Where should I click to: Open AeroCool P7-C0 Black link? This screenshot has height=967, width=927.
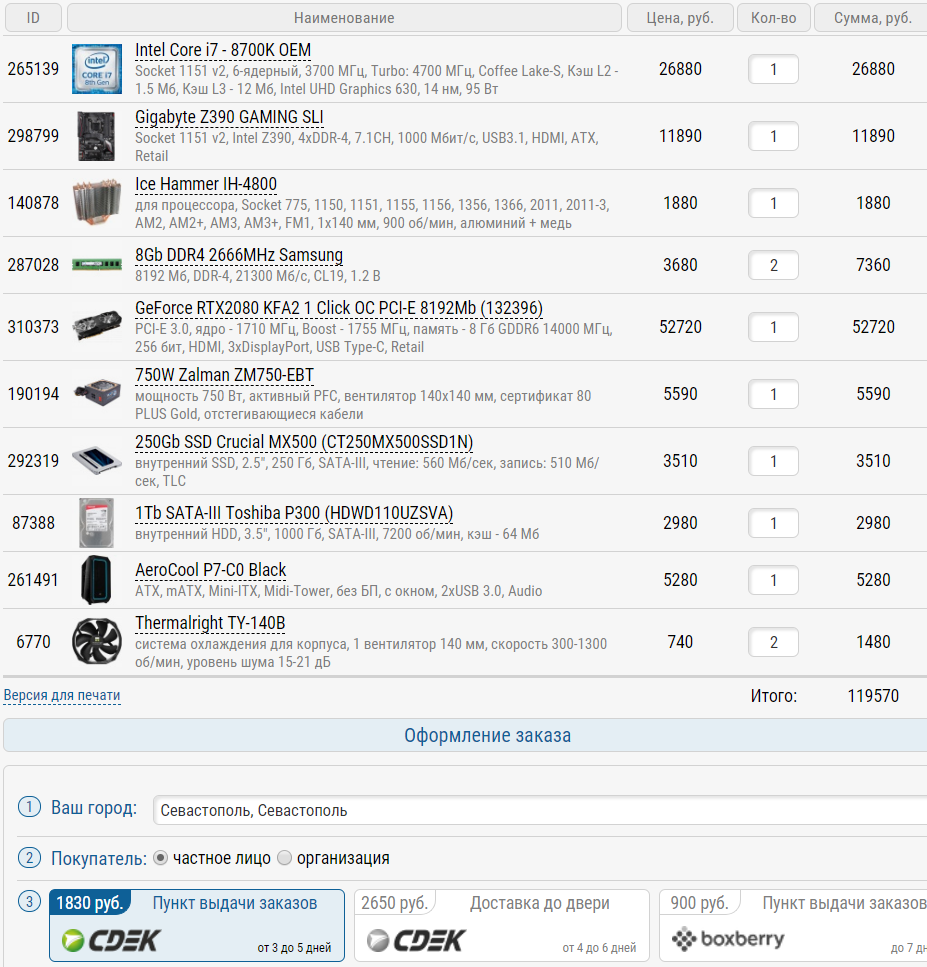point(210,570)
